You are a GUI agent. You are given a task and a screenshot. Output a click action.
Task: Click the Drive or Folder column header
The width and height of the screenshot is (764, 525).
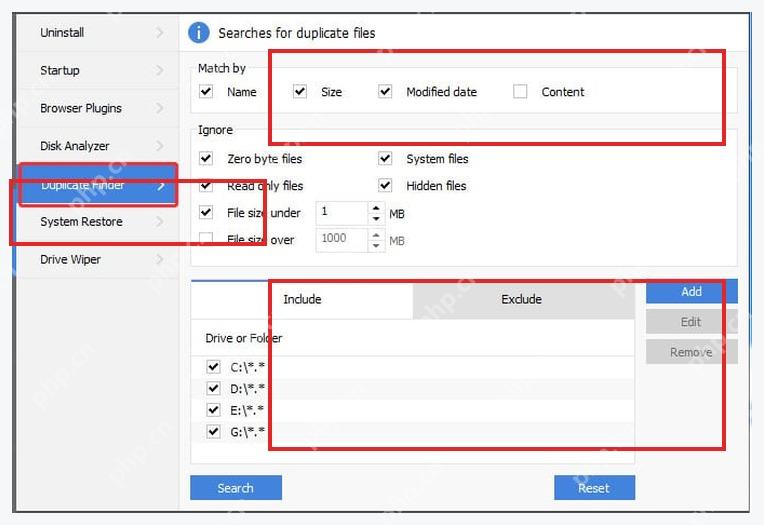tap(244, 338)
